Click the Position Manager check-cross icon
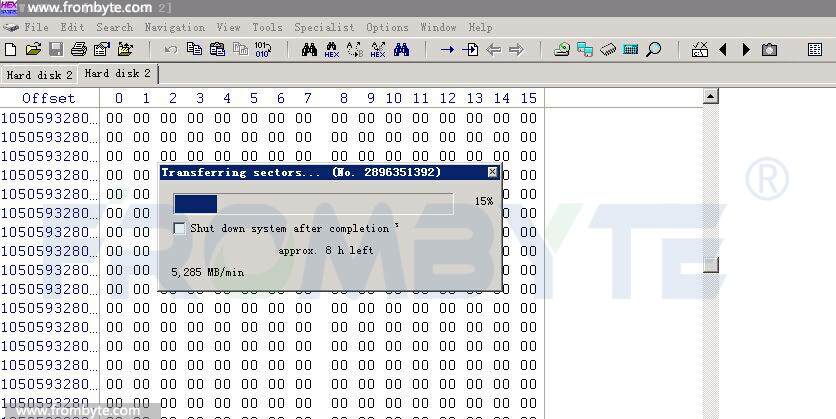The height and width of the screenshot is (419, 836). click(x=700, y=50)
